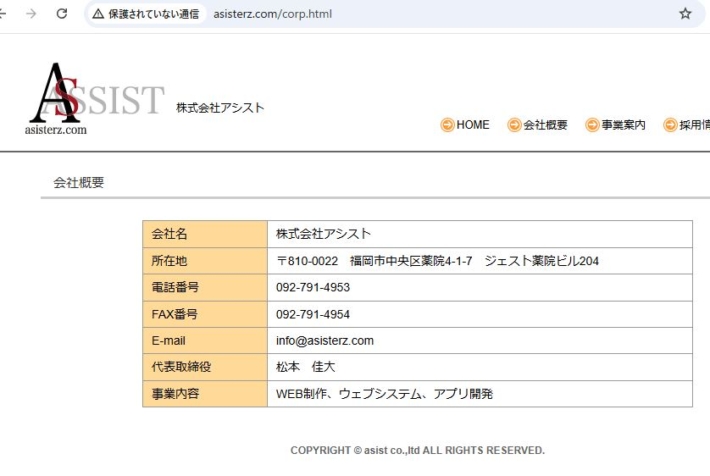Click the WEB制作、ウェブシステム、アプリ開発 text
710x476 pixels.
[384, 394]
